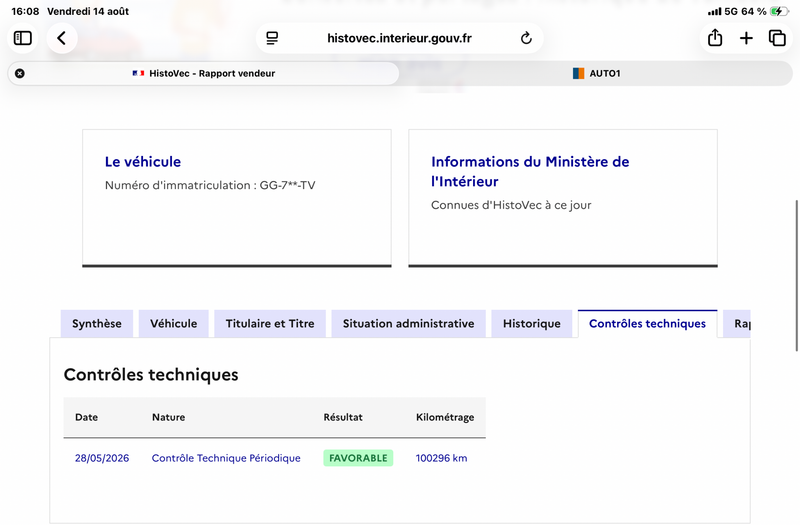The width and height of the screenshot is (800, 525).
Task: Open the Synthèse tab
Action: click(x=97, y=323)
